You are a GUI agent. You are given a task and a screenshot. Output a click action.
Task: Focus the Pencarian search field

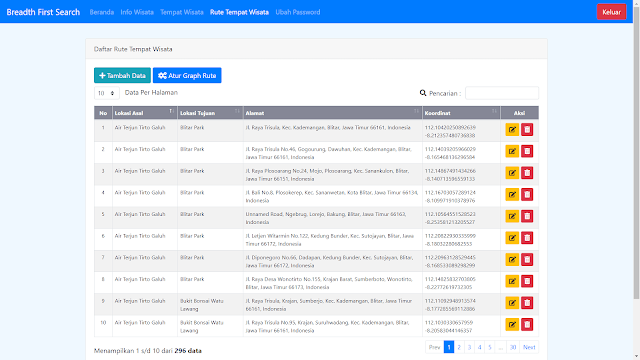click(x=502, y=93)
